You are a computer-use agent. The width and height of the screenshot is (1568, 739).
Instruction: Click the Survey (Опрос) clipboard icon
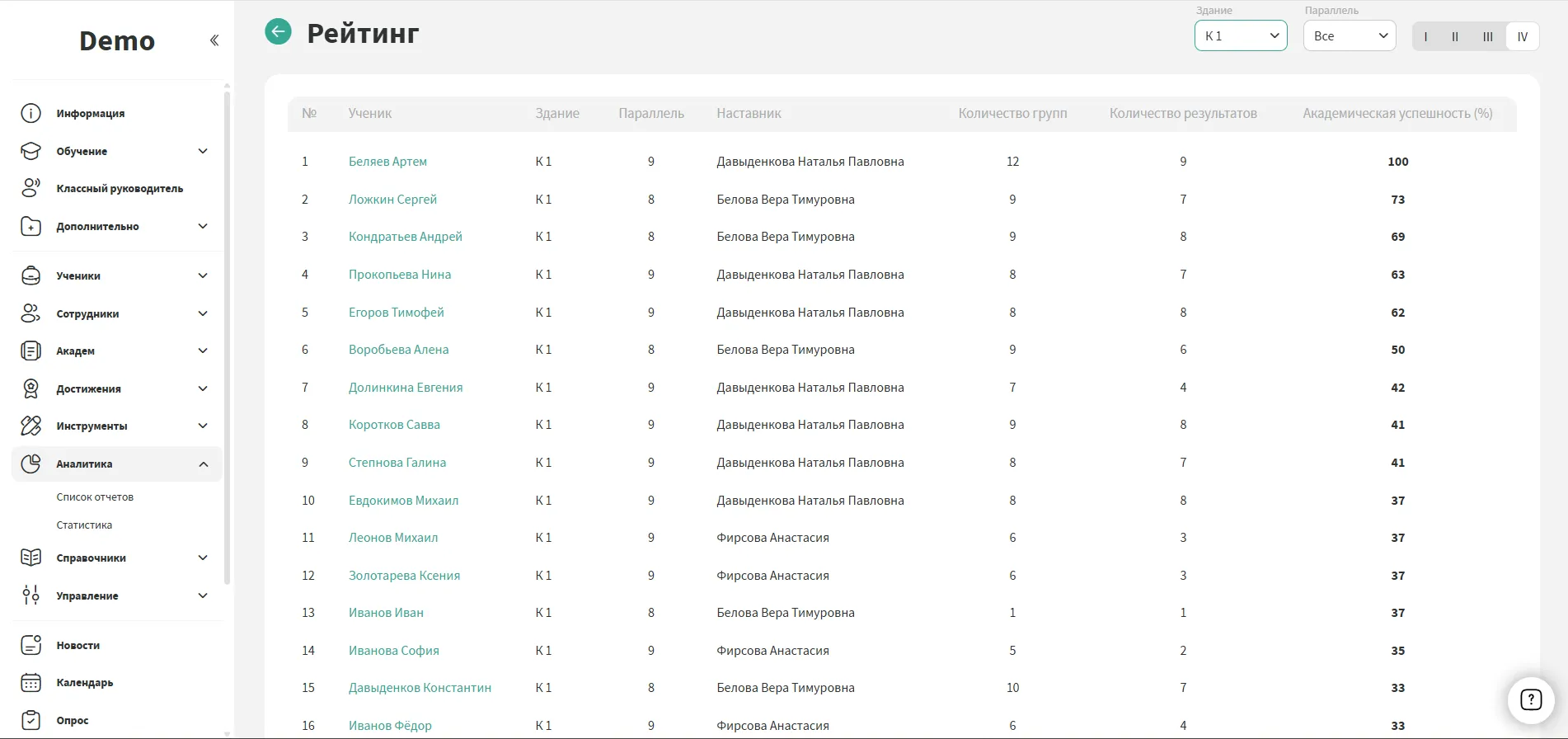31,720
